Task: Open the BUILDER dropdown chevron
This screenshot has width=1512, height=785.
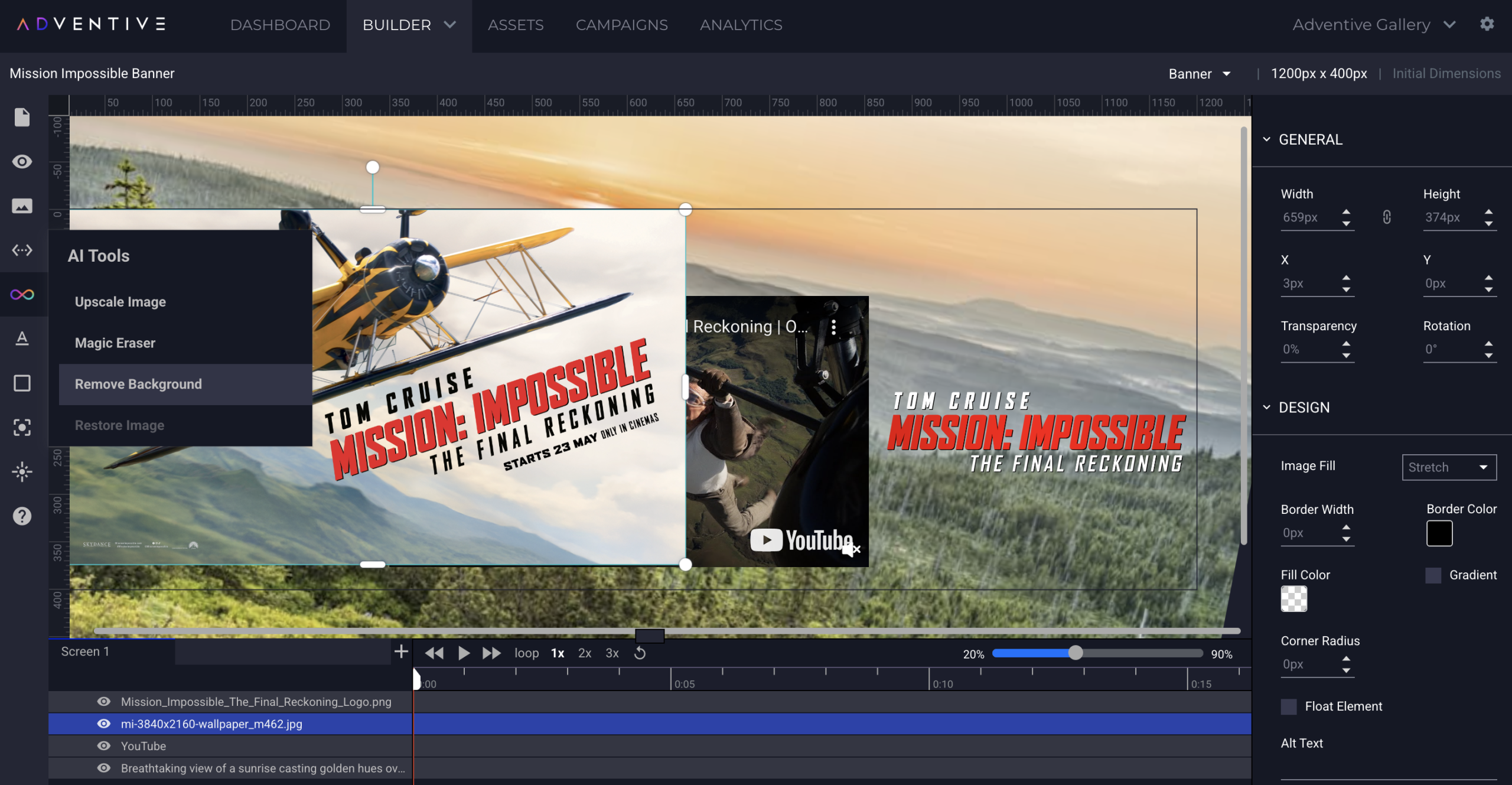Action: 450,25
